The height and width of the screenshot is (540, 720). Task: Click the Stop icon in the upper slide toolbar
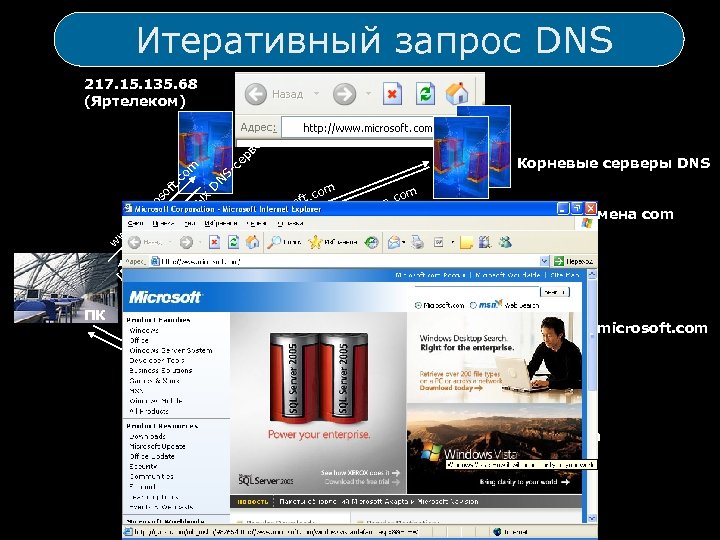click(392, 94)
